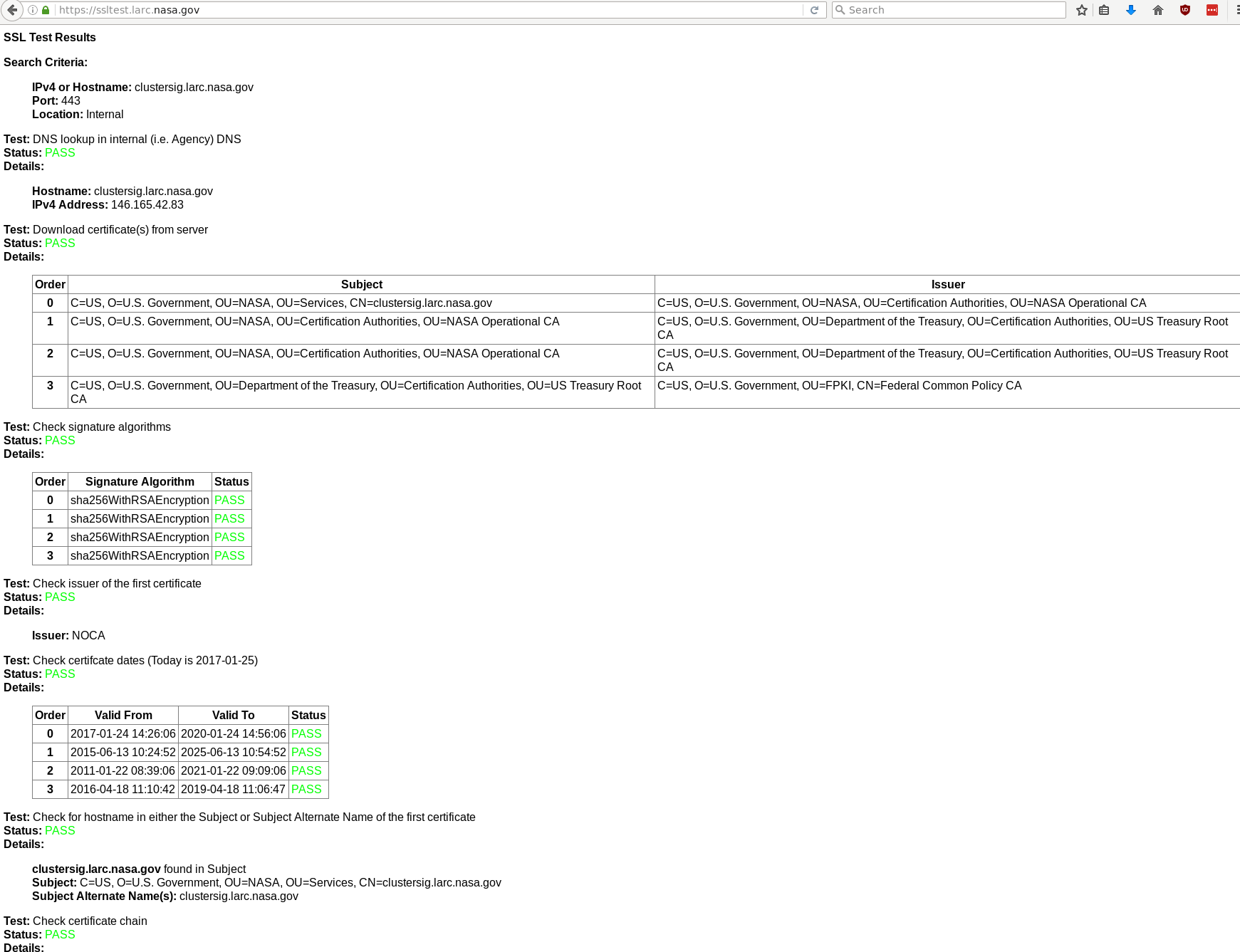Select 'Hostname: clustersig.larc.nasa.gov' under DNS details
Screen dimensions: 1240x952
pyautogui.click(x=123, y=191)
